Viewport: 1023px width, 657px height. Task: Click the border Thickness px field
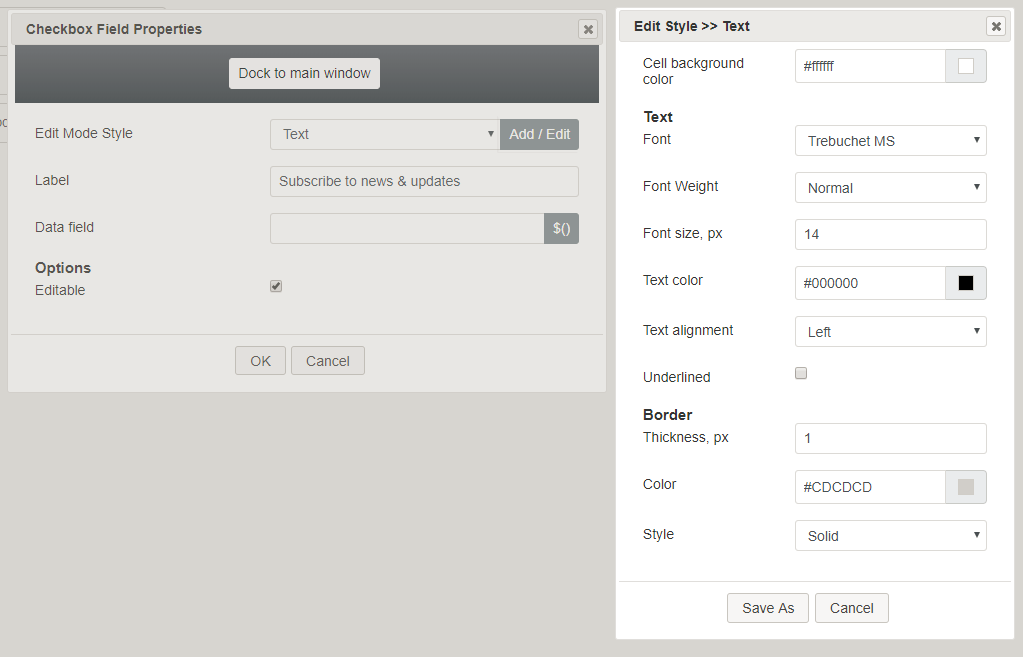coord(891,438)
